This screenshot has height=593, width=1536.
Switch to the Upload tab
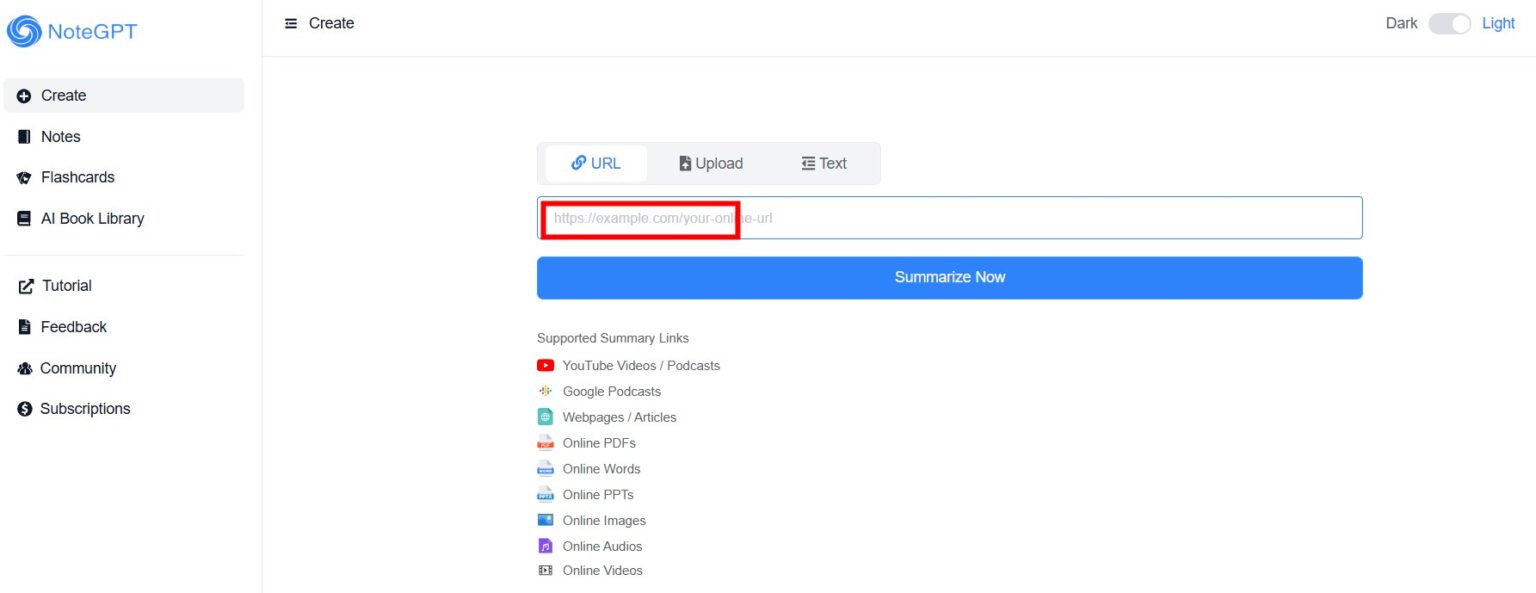pyautogui.click(x=710, y=162)
